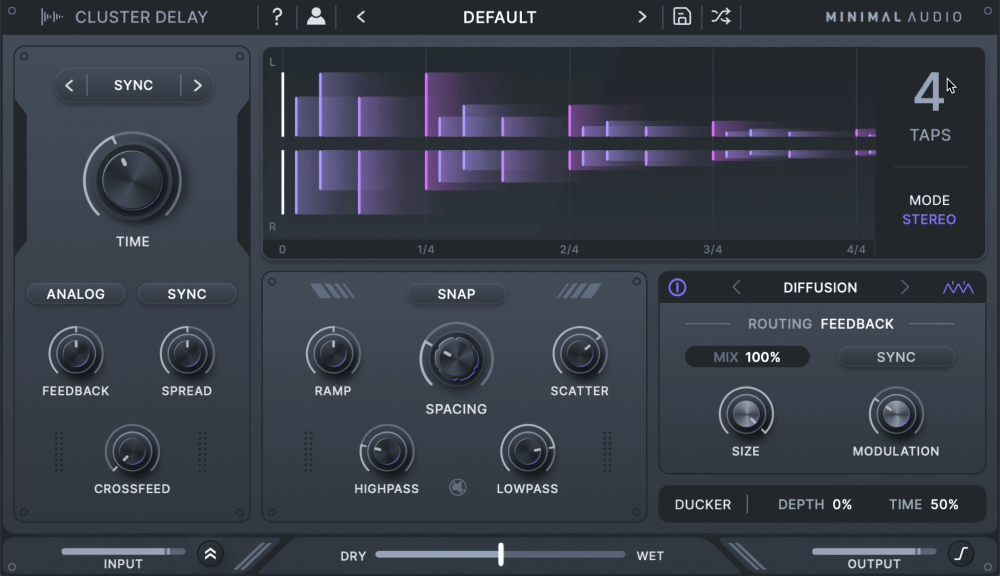Click the Ducker DEPTH 0% value
The image size is (1000, 576).
pyautogui.click(x=842, y=505)
